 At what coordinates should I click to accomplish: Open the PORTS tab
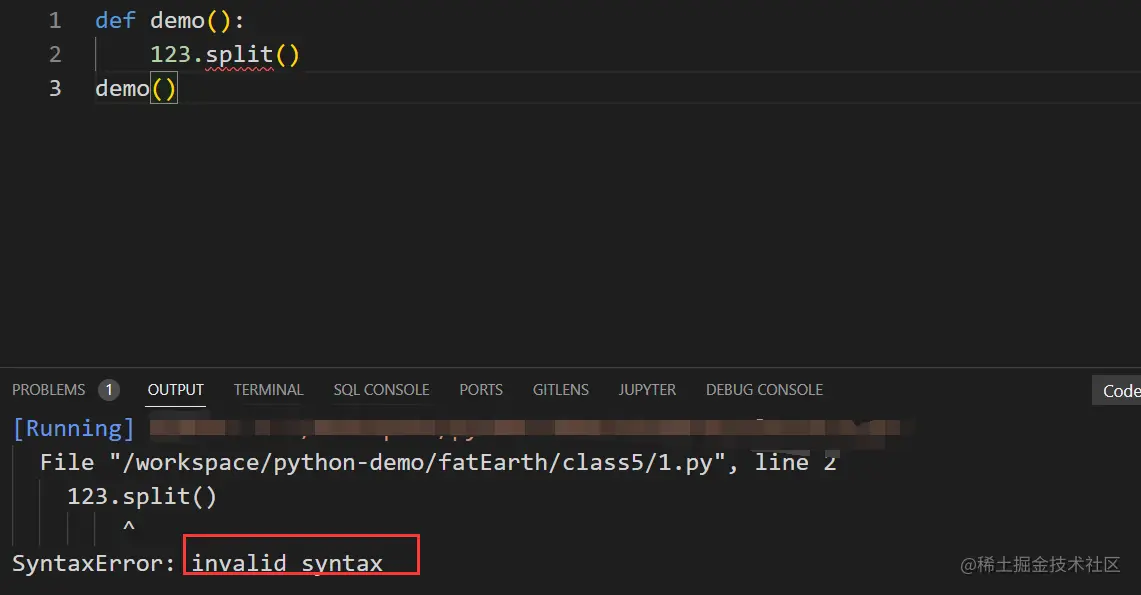tap(481, 390)
